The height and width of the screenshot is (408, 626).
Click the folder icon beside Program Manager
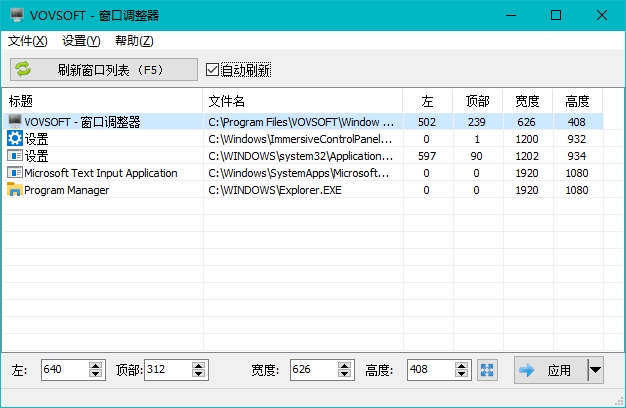15,190
